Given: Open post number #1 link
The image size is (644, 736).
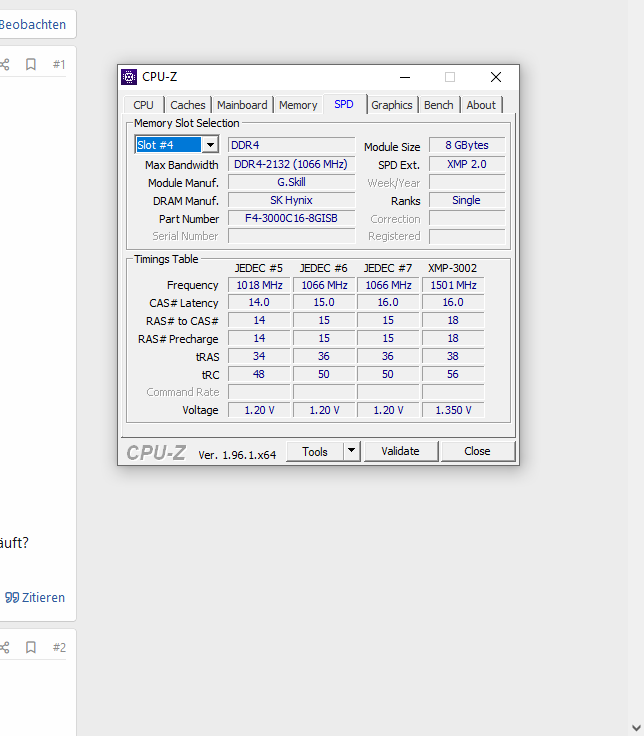Looking at the screenshot, I should pyautogui.click(x=59, y=64).
